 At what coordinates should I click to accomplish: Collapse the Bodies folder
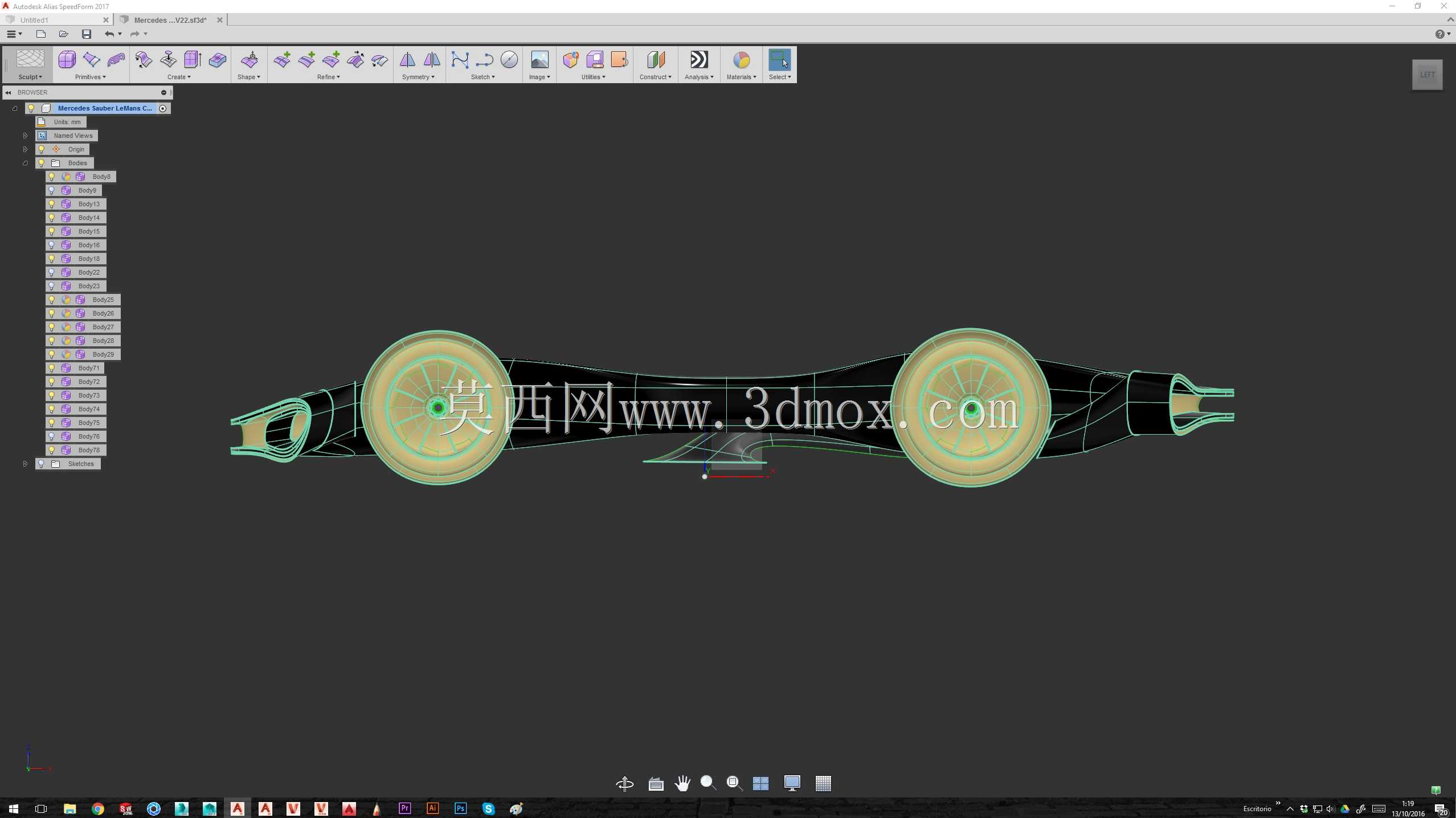[25, 163]
